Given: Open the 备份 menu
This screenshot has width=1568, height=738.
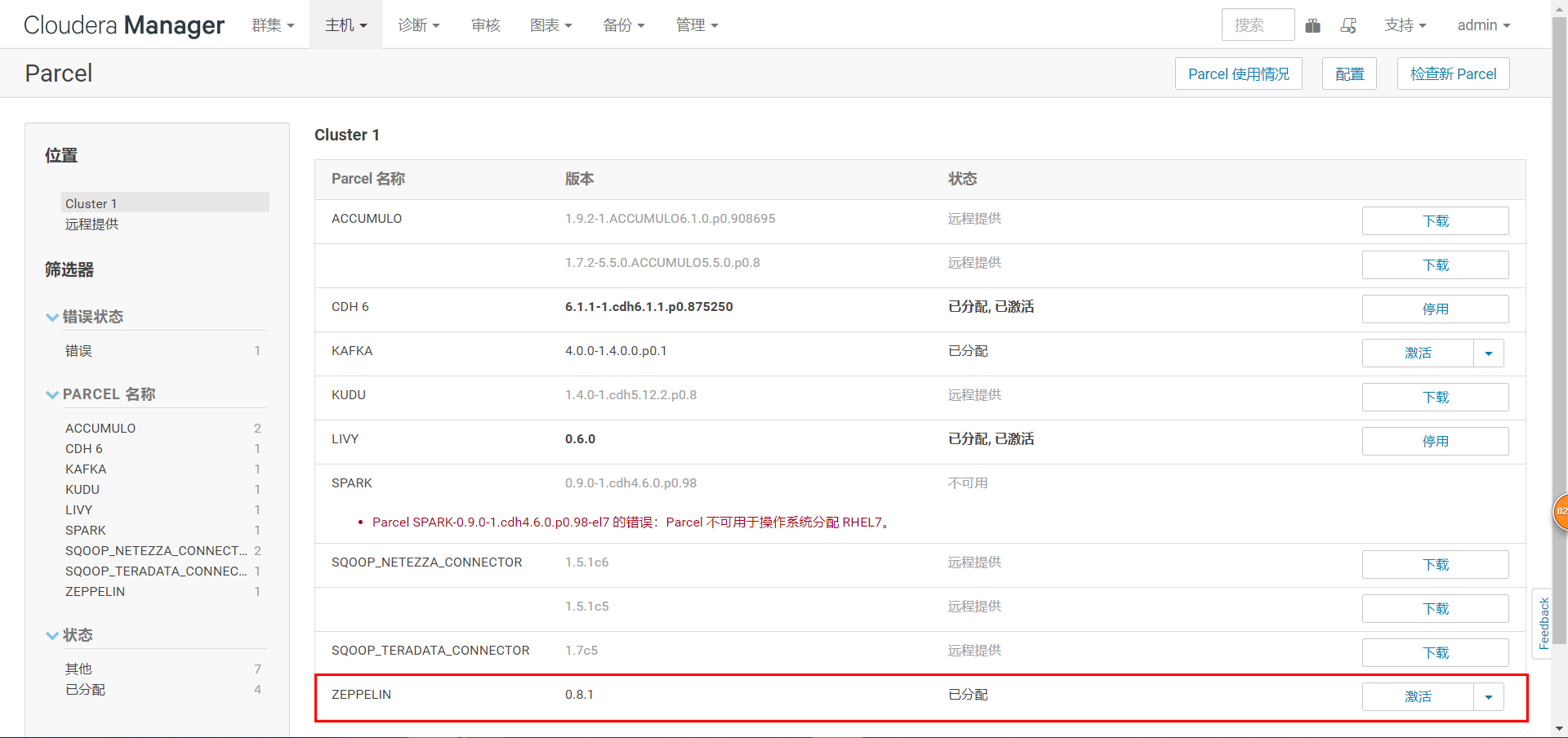Looking at the screenshot, I should point(623,24).
